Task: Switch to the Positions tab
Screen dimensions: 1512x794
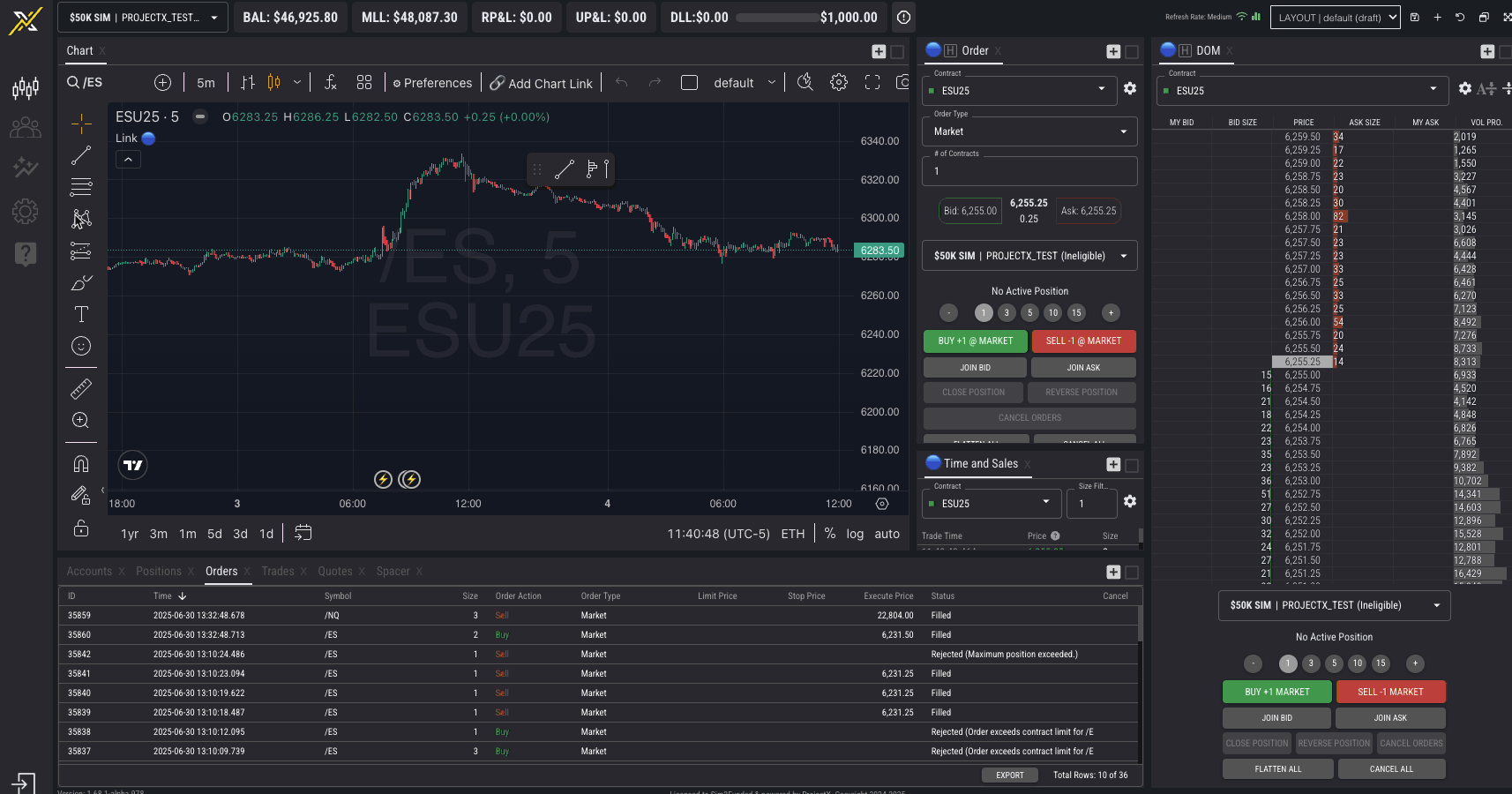Action: tap(159, 572)
